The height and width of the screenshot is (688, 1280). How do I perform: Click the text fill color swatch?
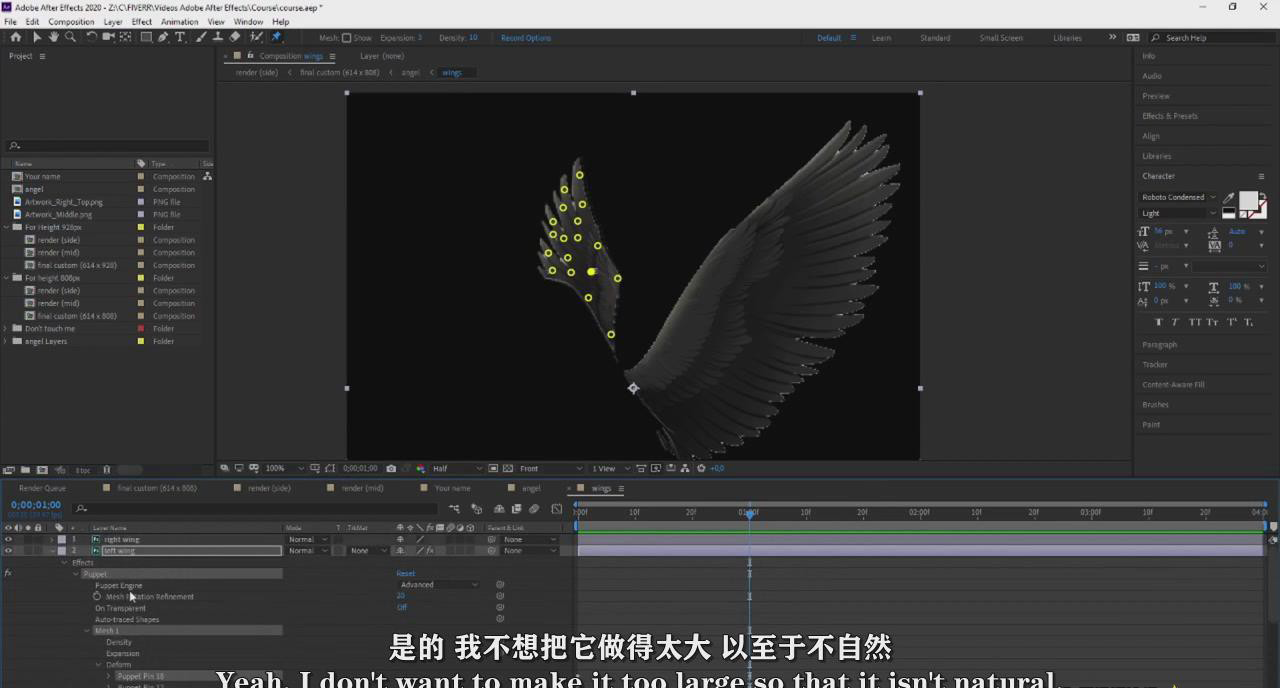pos(1248,200)
